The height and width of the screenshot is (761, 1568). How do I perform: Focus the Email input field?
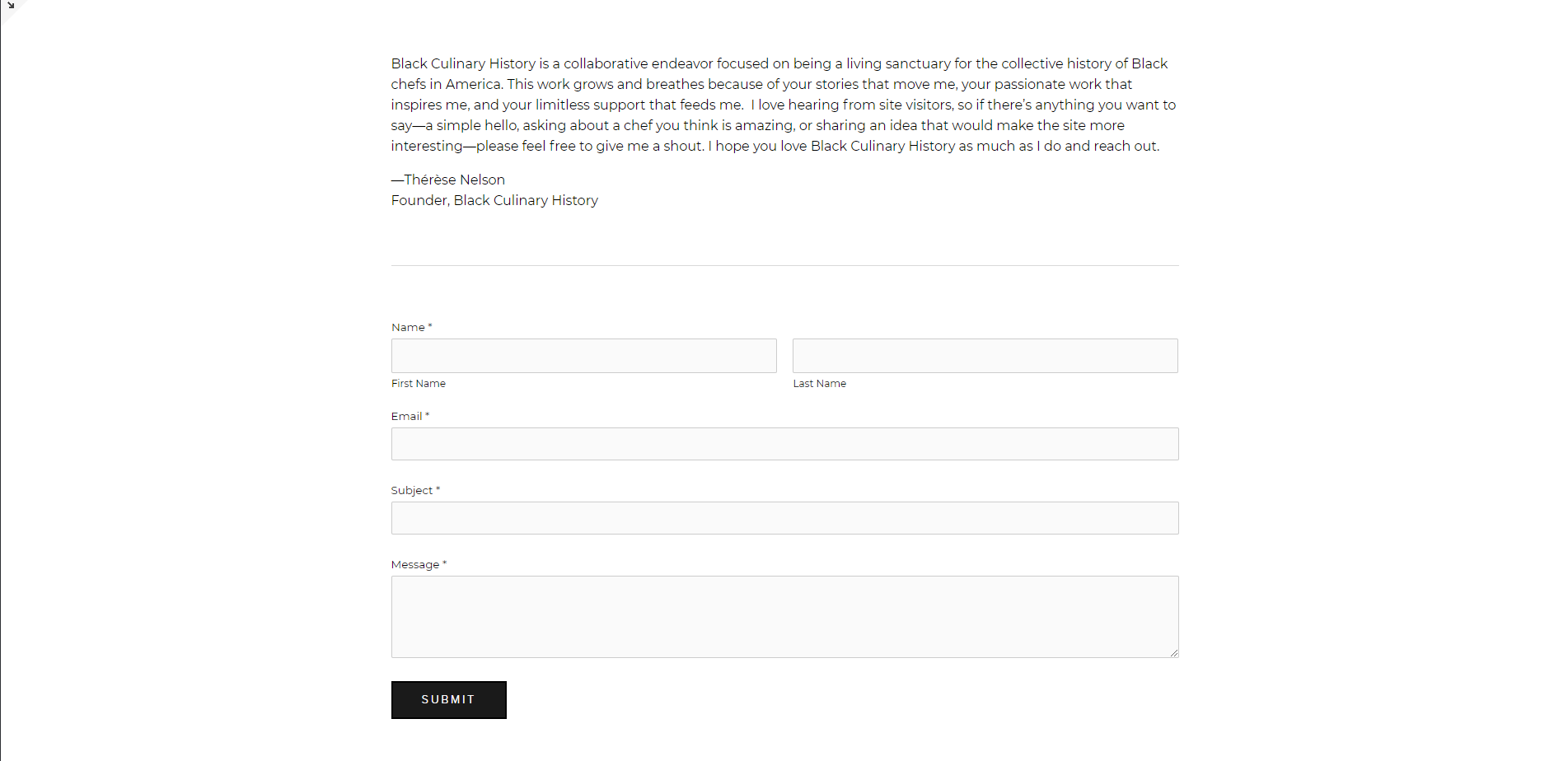(x=784, y=444)
